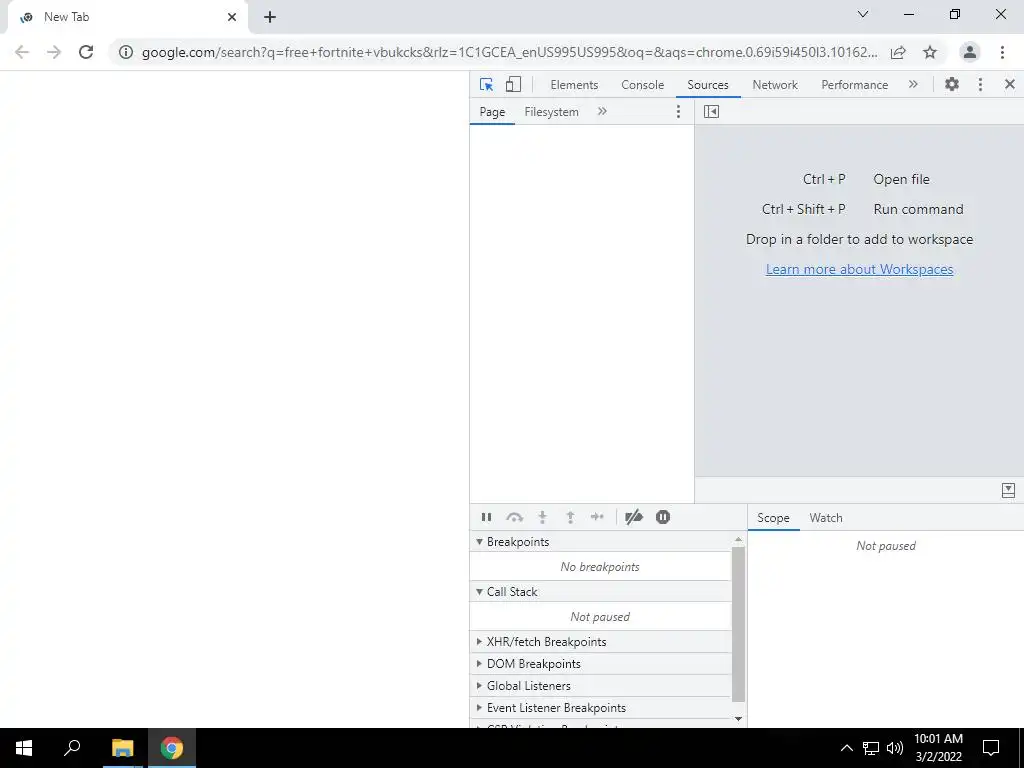Close the DevTools panel
1024x768 pixels.
tap(1009, 84)
